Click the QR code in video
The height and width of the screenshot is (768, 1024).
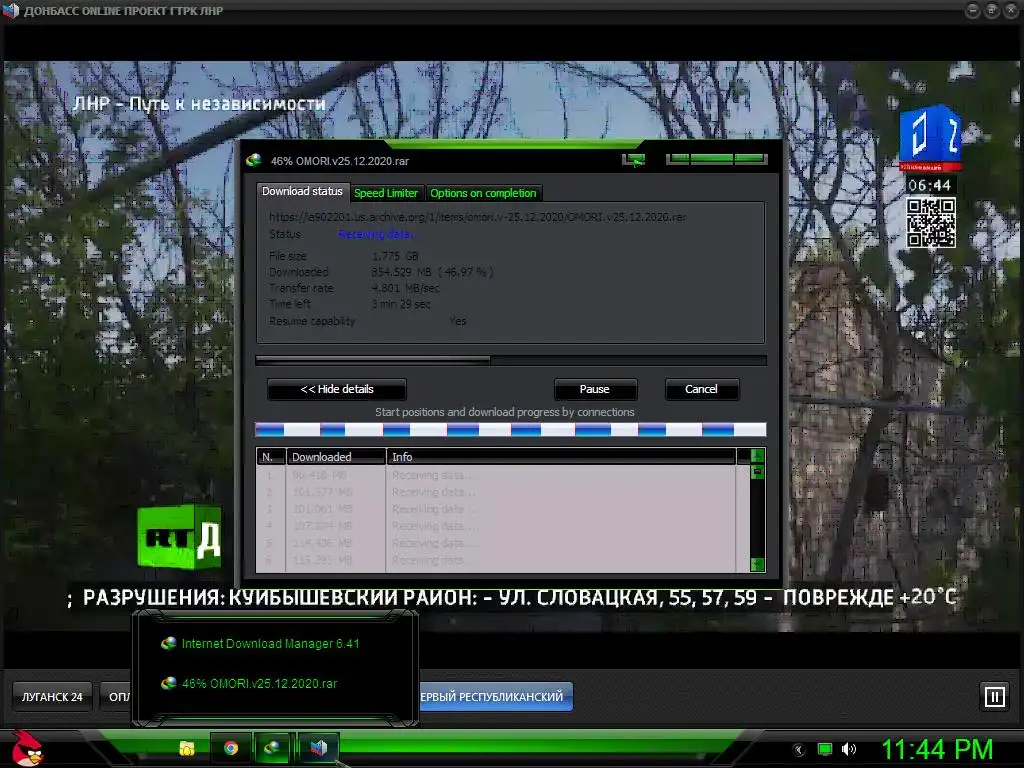pos(931,223)
